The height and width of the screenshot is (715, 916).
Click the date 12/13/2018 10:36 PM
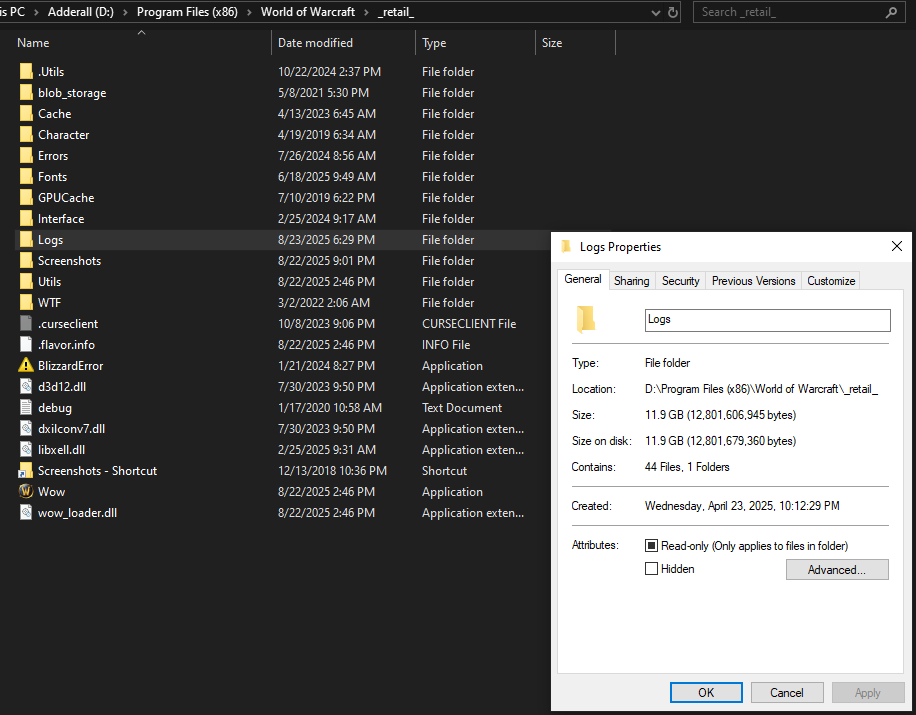point(332,471)
